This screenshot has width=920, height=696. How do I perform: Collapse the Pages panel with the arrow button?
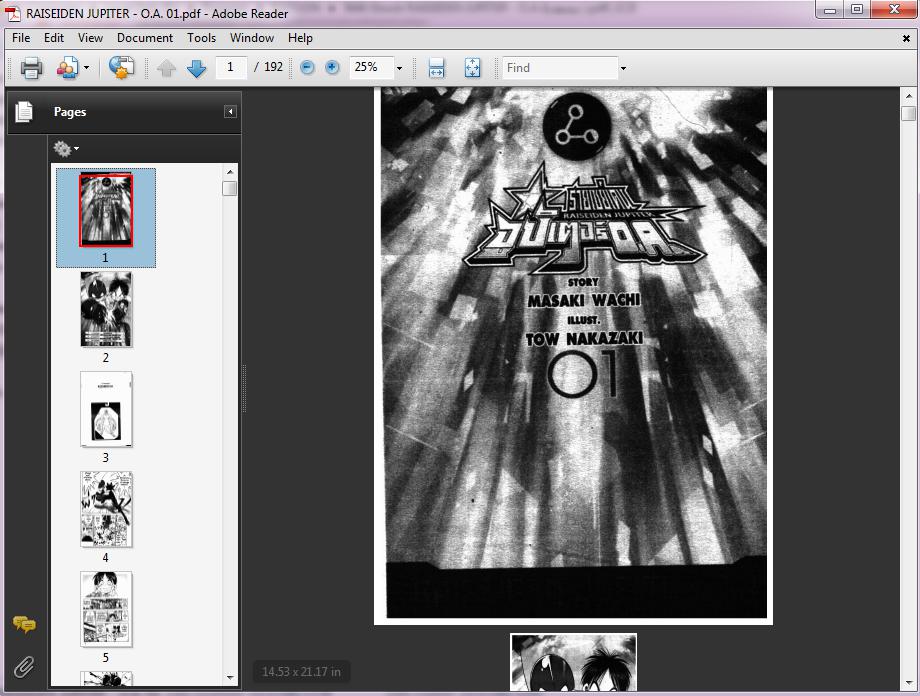231,112
